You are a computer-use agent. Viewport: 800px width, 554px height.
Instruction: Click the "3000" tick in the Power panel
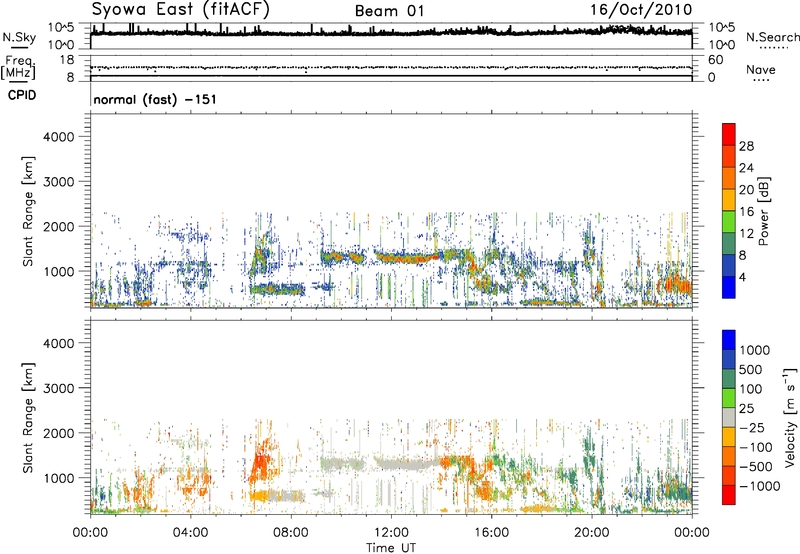59,182
